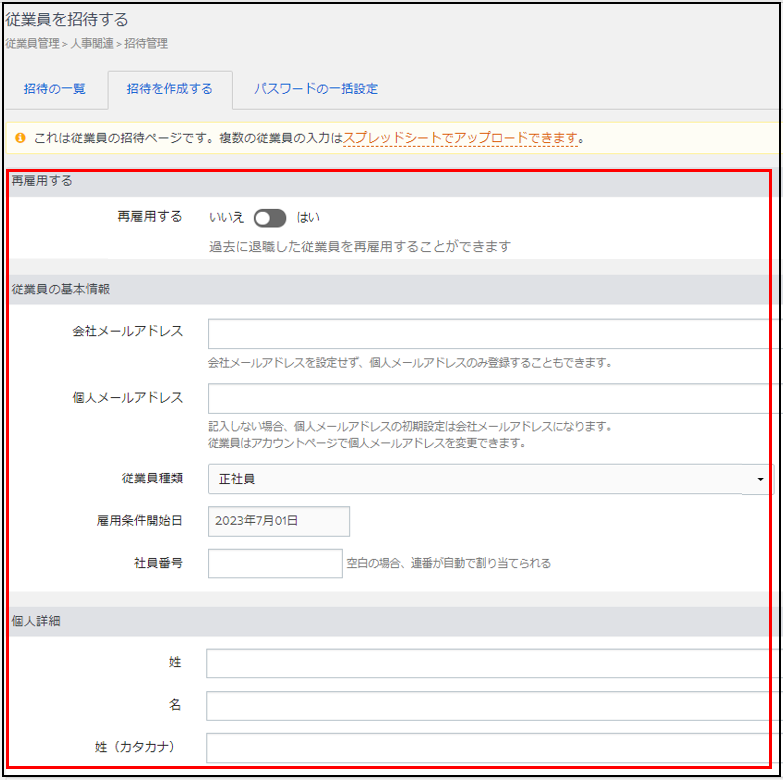Viewport: 783px width, 780px height.
Task: Click the はい label beside the rehire switch
Action: (x=308, y=218)
